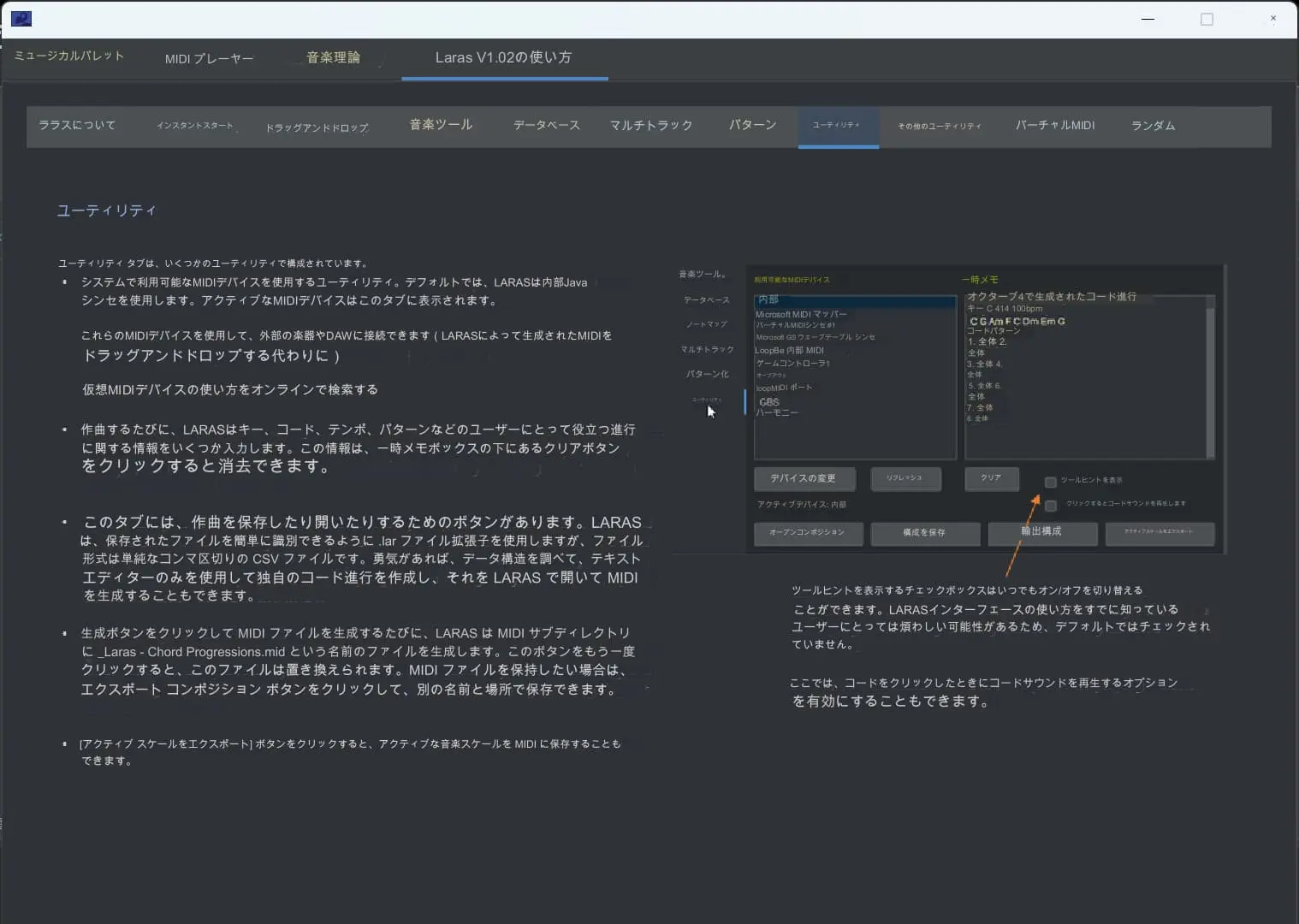Click the オープンコンポジション button in the illustration
This screenshot has width=1299, height=924.
click(807, 533)
